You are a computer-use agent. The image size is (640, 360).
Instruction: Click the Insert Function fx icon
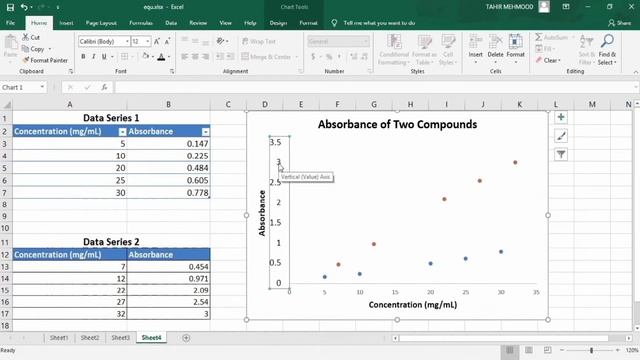pos(104,87)
